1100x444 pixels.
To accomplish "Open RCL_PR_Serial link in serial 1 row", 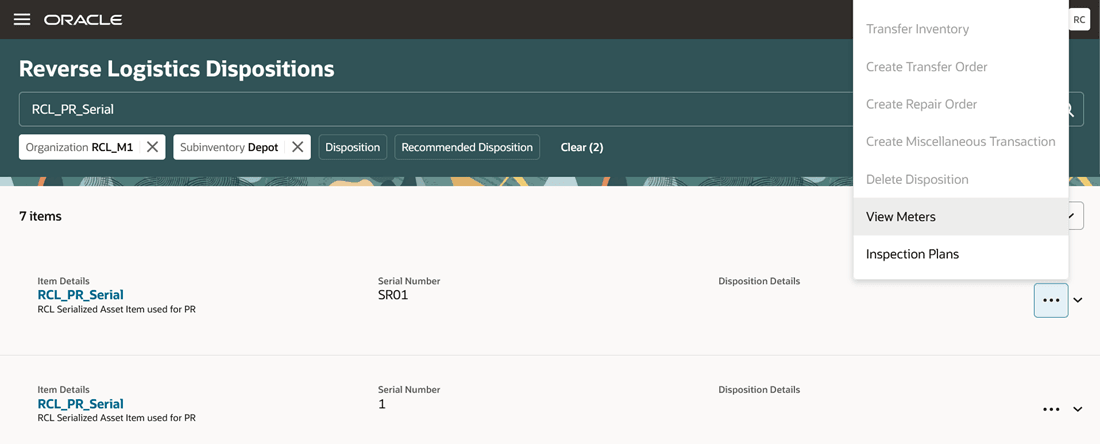I will (x=81, y=403).
